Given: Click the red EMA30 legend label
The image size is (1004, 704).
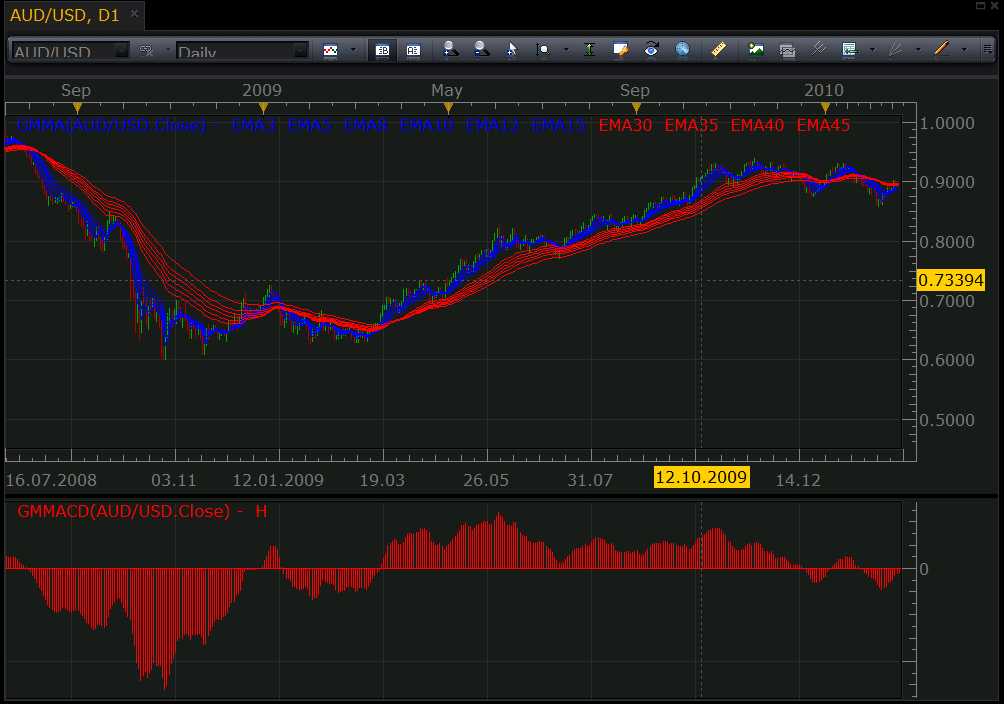Looking at the screenshot, I should tap(625, 125).
